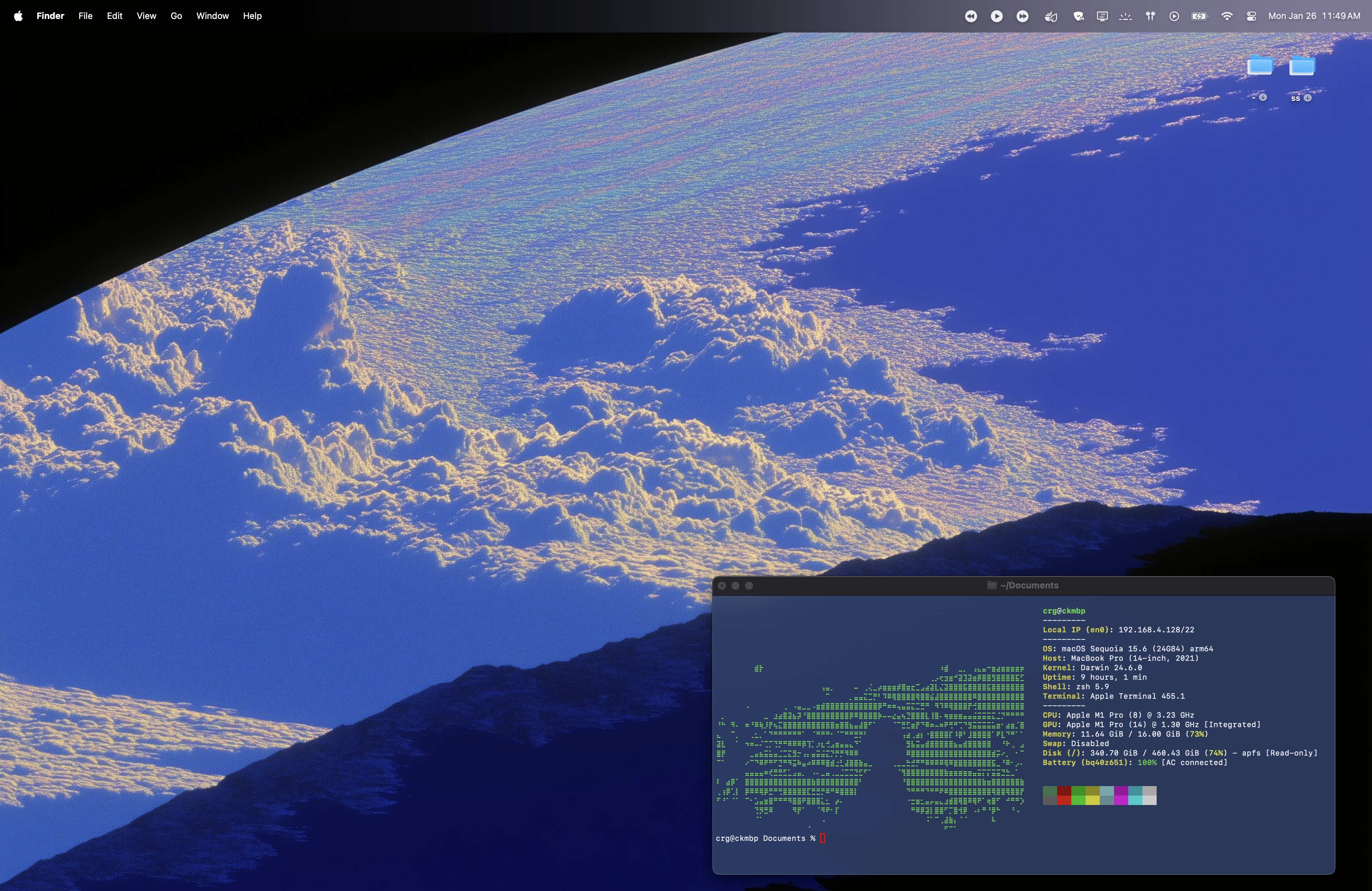The height and width of the screenshot is (891, 1372).
Task: Open the Apple menu
Action: click(x=18, y=16)
